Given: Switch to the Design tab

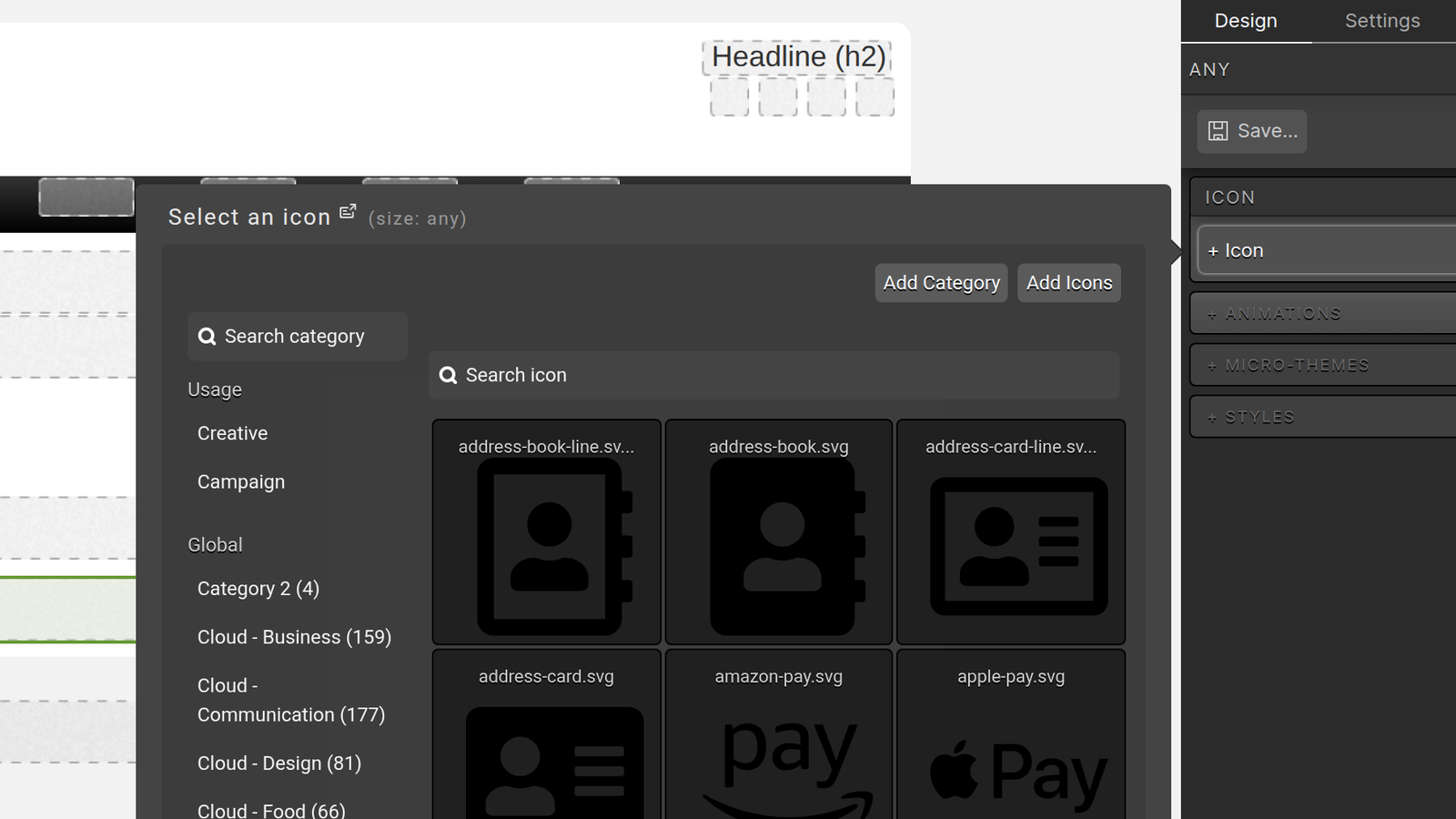Looking at the screenshot, I should [1246, 21].
